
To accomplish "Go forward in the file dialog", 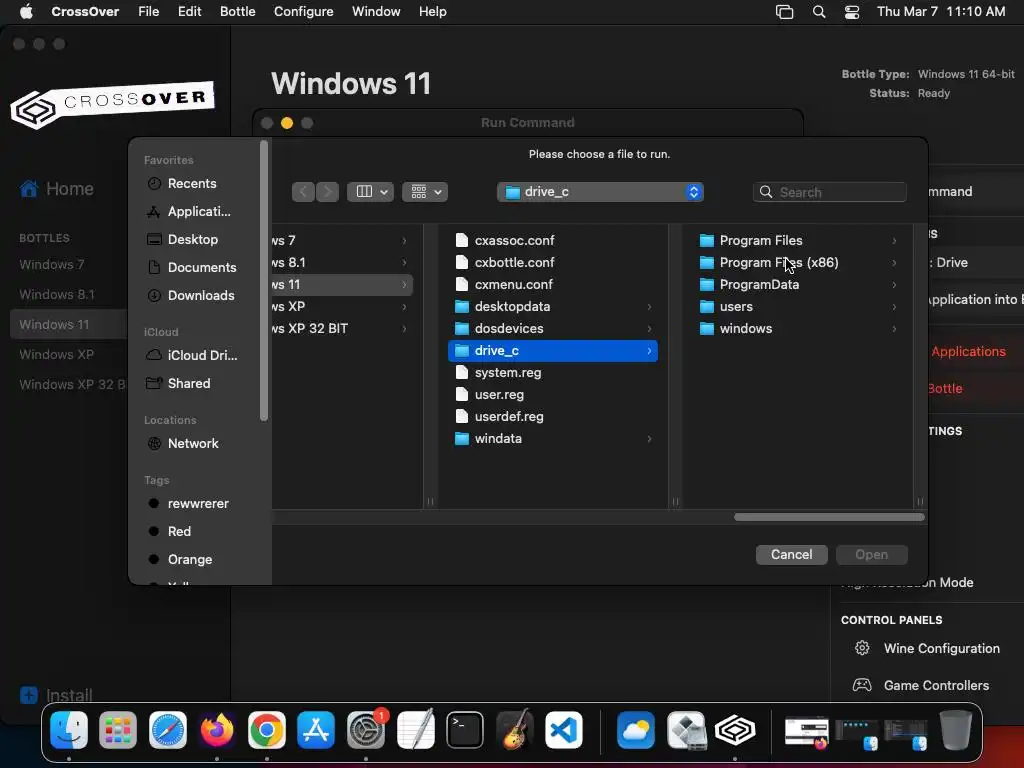I will point(328,192).
